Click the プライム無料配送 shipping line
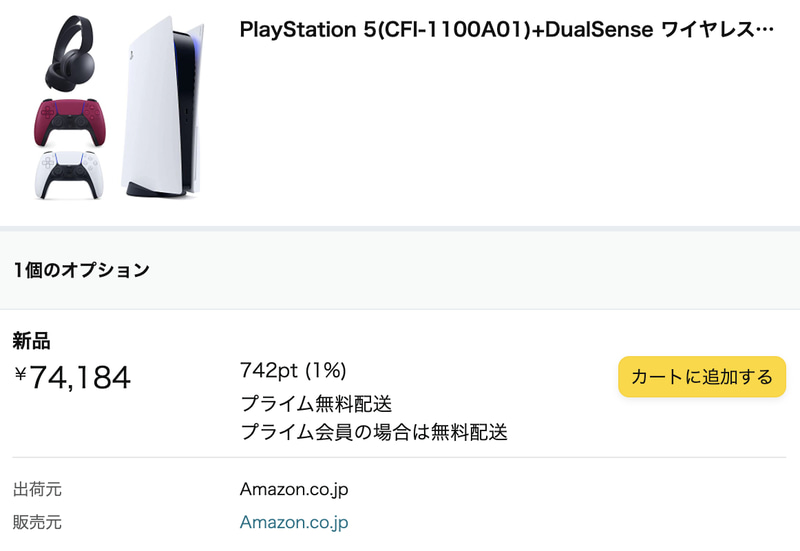Viewport: 800px width, 551px height. click(316, 404)
